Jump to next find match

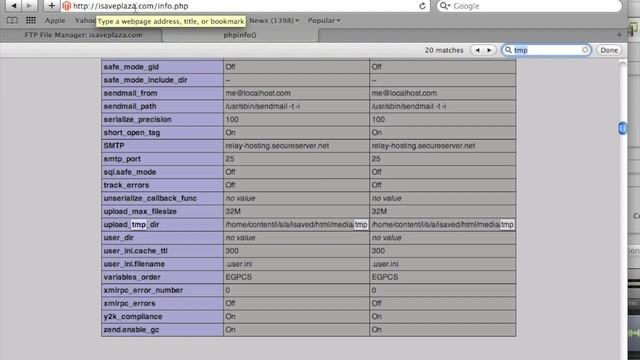[489, 50]
